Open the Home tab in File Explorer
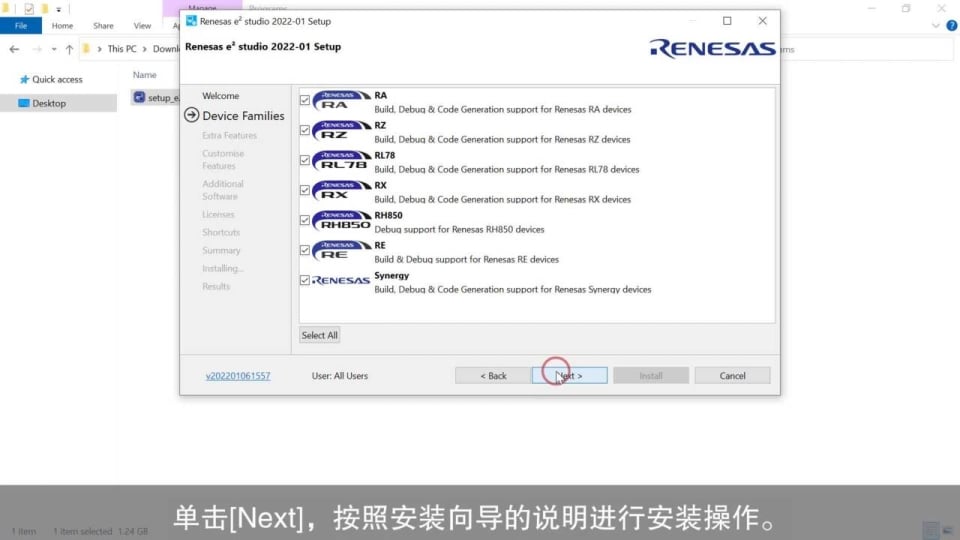960x540 pixels. click(x=62, y=26)
